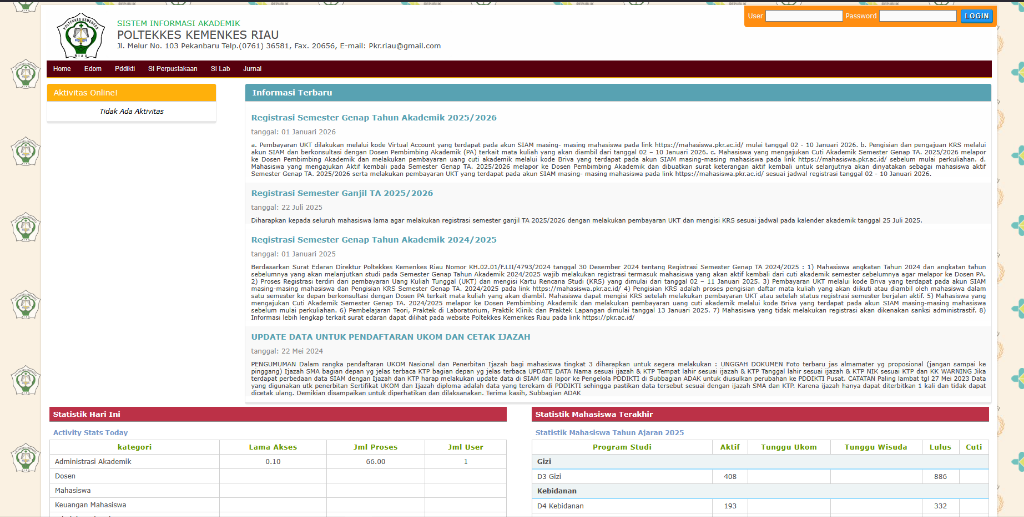1024x517 pixels.
Task: Click the LOGIN button
Action: pyautogui.click(x=976, y=16)
